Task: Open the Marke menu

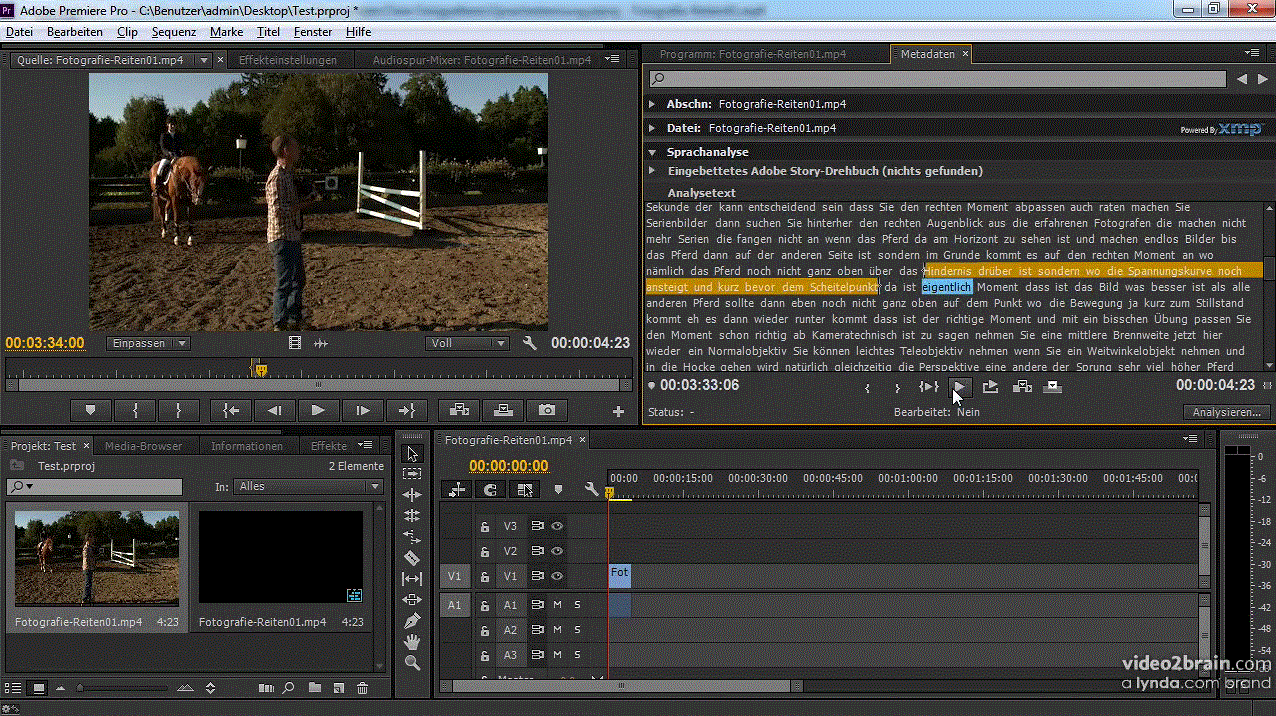Action: 226,32
